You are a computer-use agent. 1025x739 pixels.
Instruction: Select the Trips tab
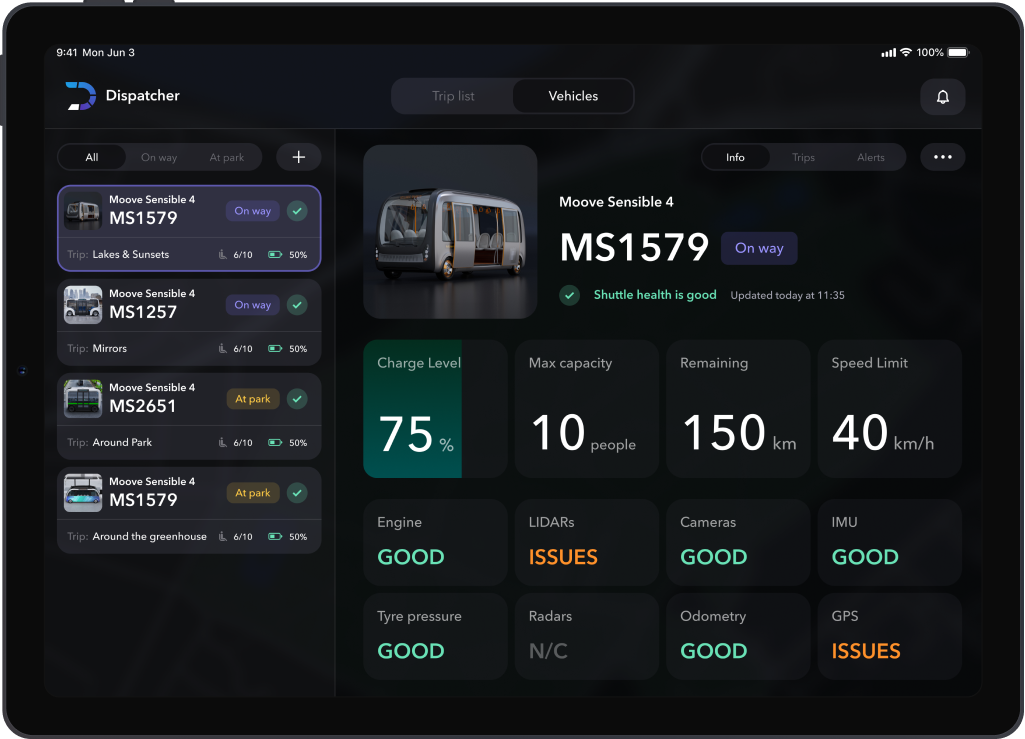(x=803, y=157)
